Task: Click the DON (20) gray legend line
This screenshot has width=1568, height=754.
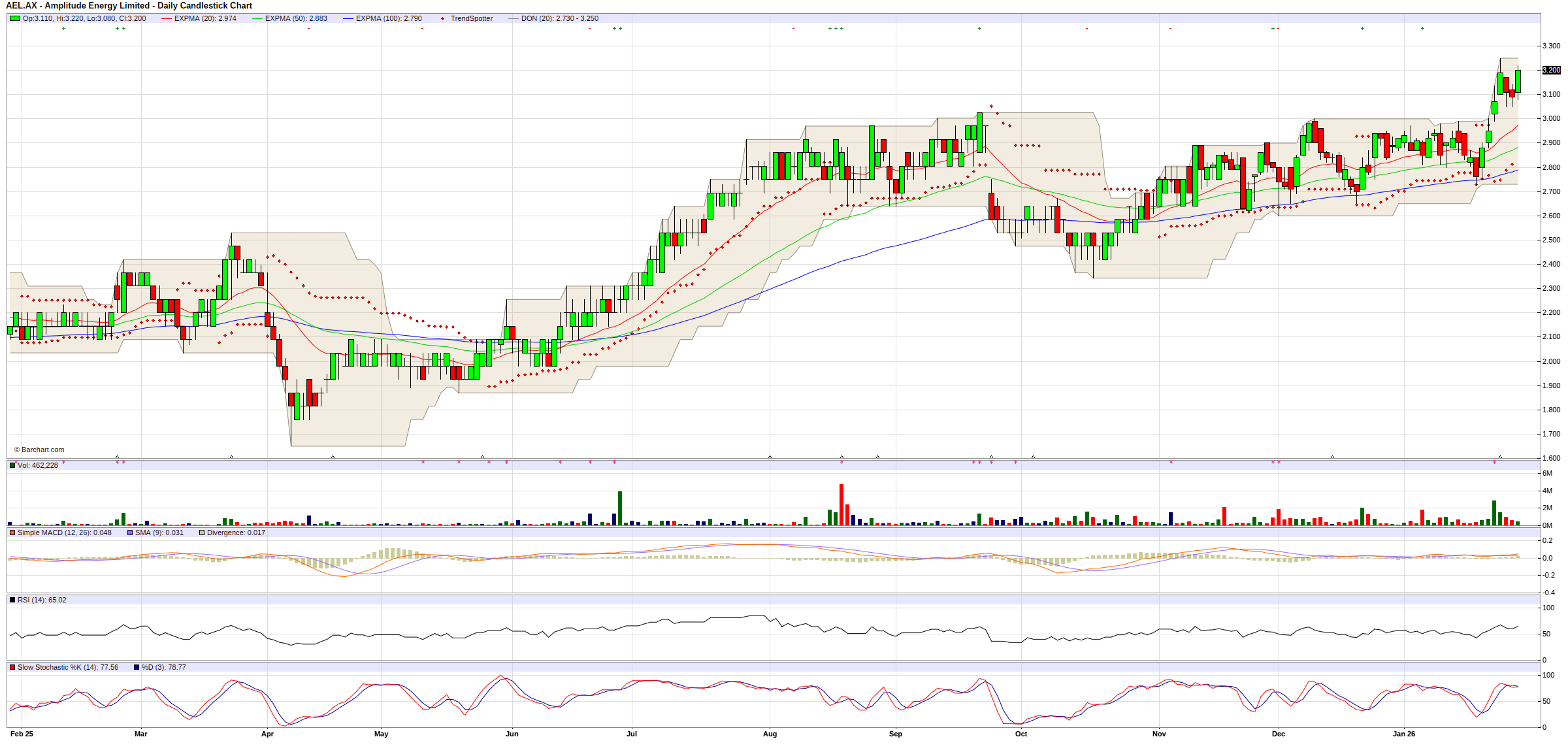Action: coord(513,18)
